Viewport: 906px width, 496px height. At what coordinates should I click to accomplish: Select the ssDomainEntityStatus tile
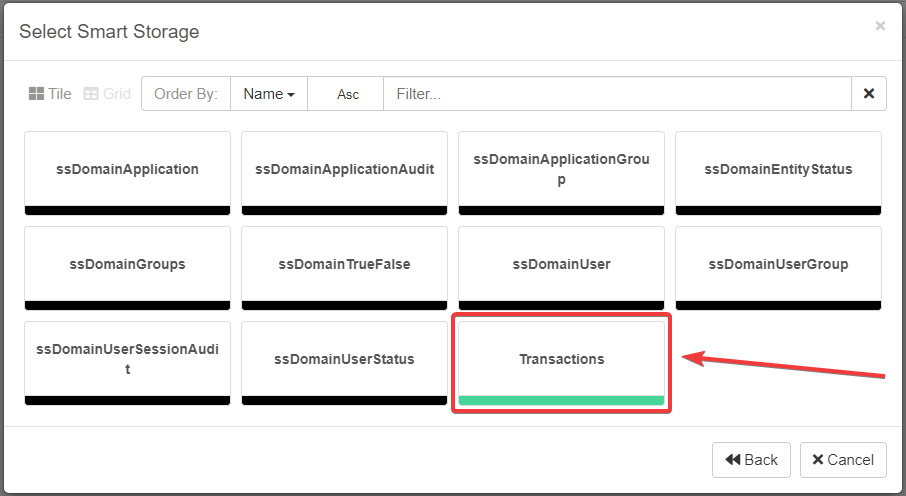pos(778,170)
